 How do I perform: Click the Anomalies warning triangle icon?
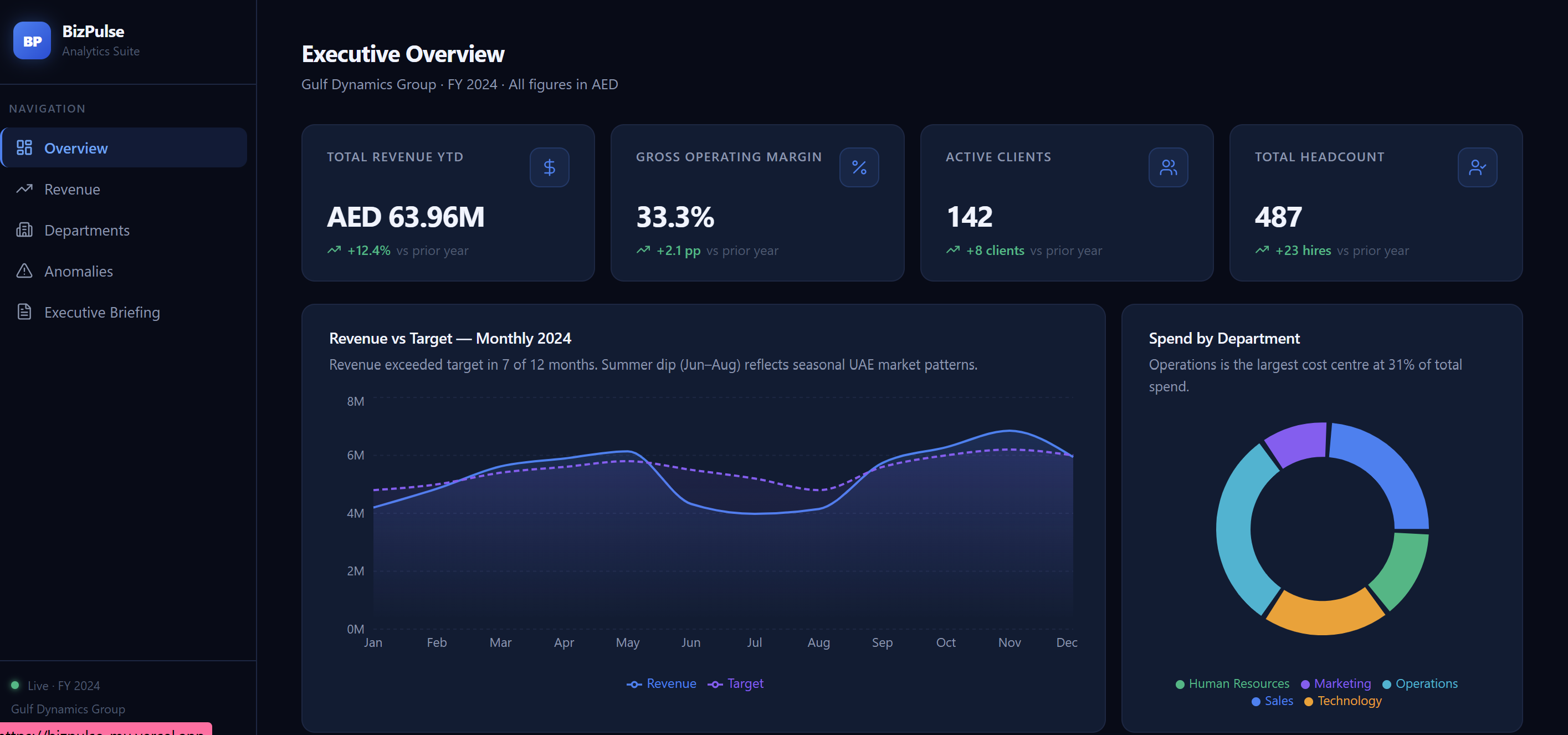point(24,271)
